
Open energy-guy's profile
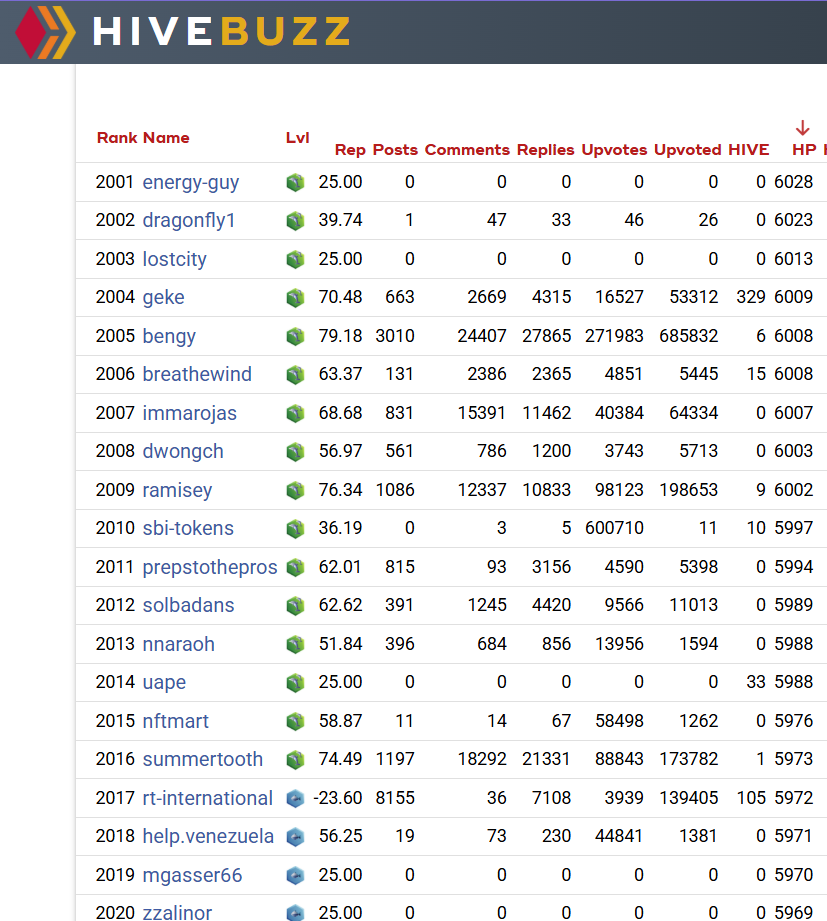click(x=191, y=183)
